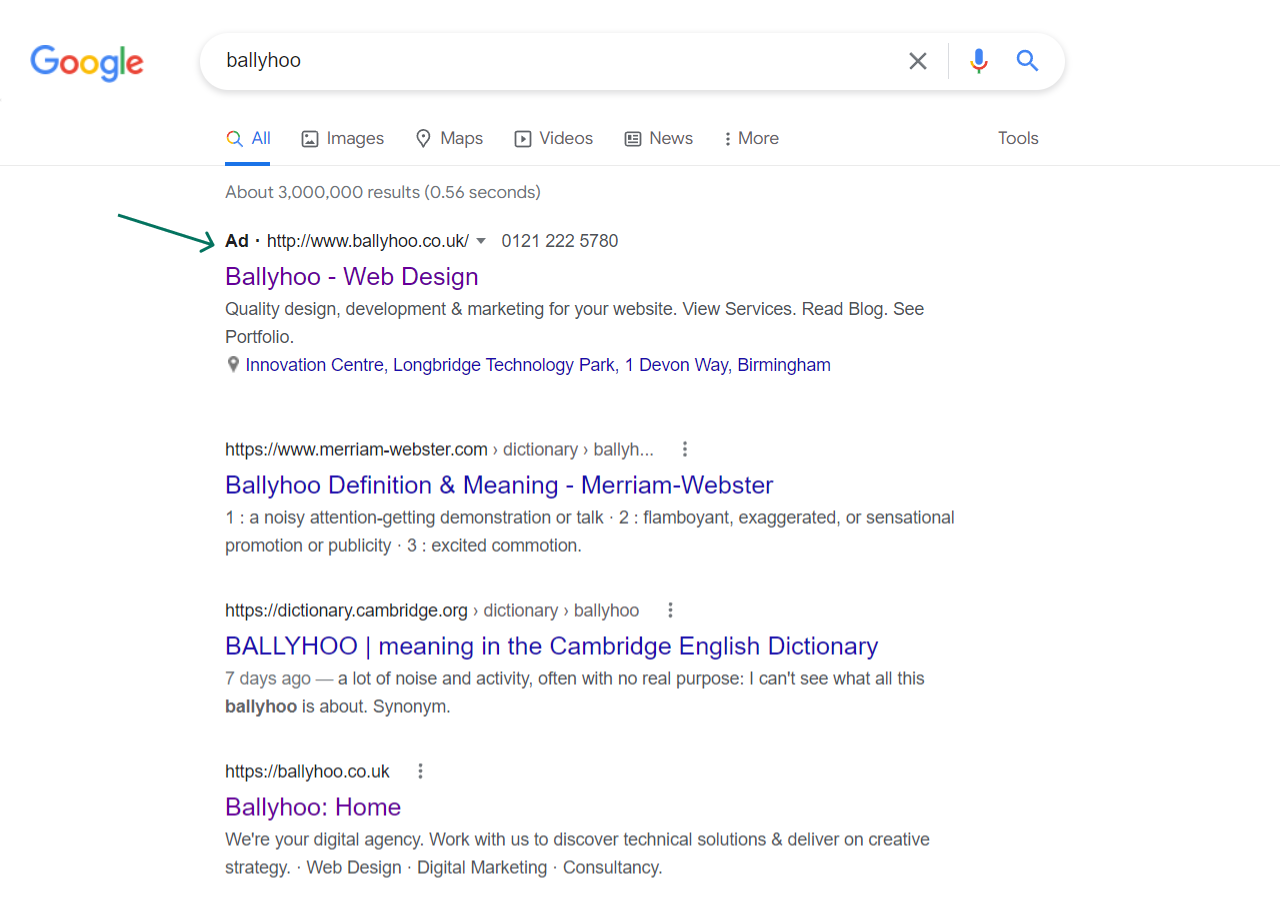Click the Merriam-Webster snippet about noisy attention-getting demonstration

coord(590,531)
